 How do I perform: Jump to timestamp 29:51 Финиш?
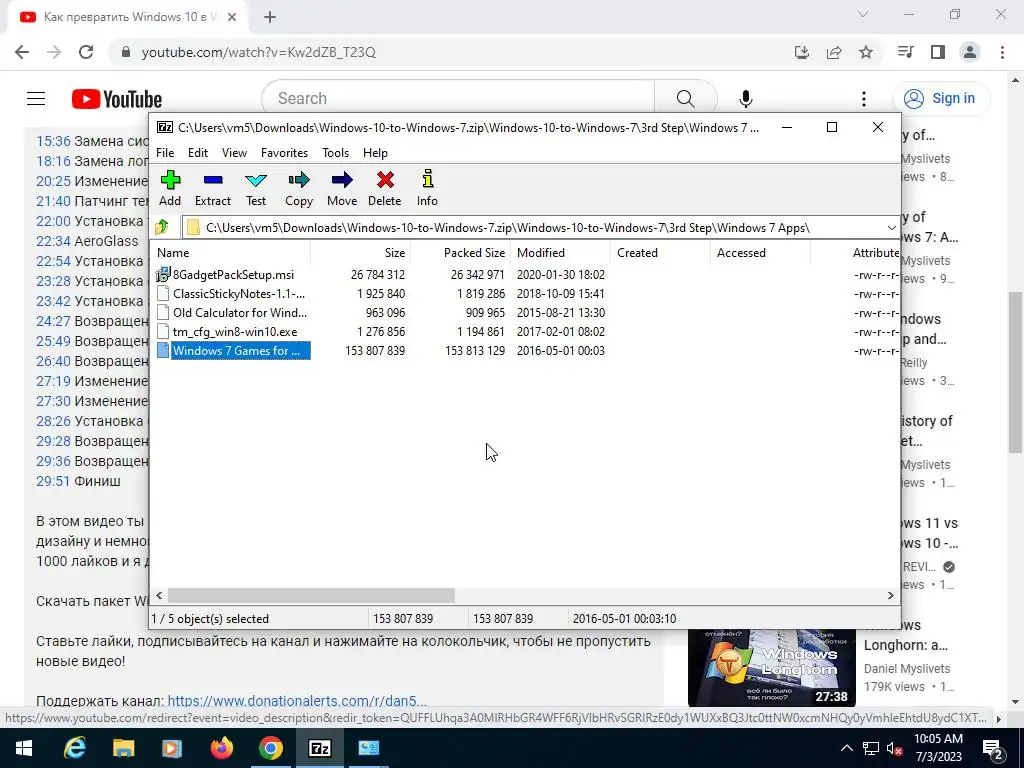53,481
